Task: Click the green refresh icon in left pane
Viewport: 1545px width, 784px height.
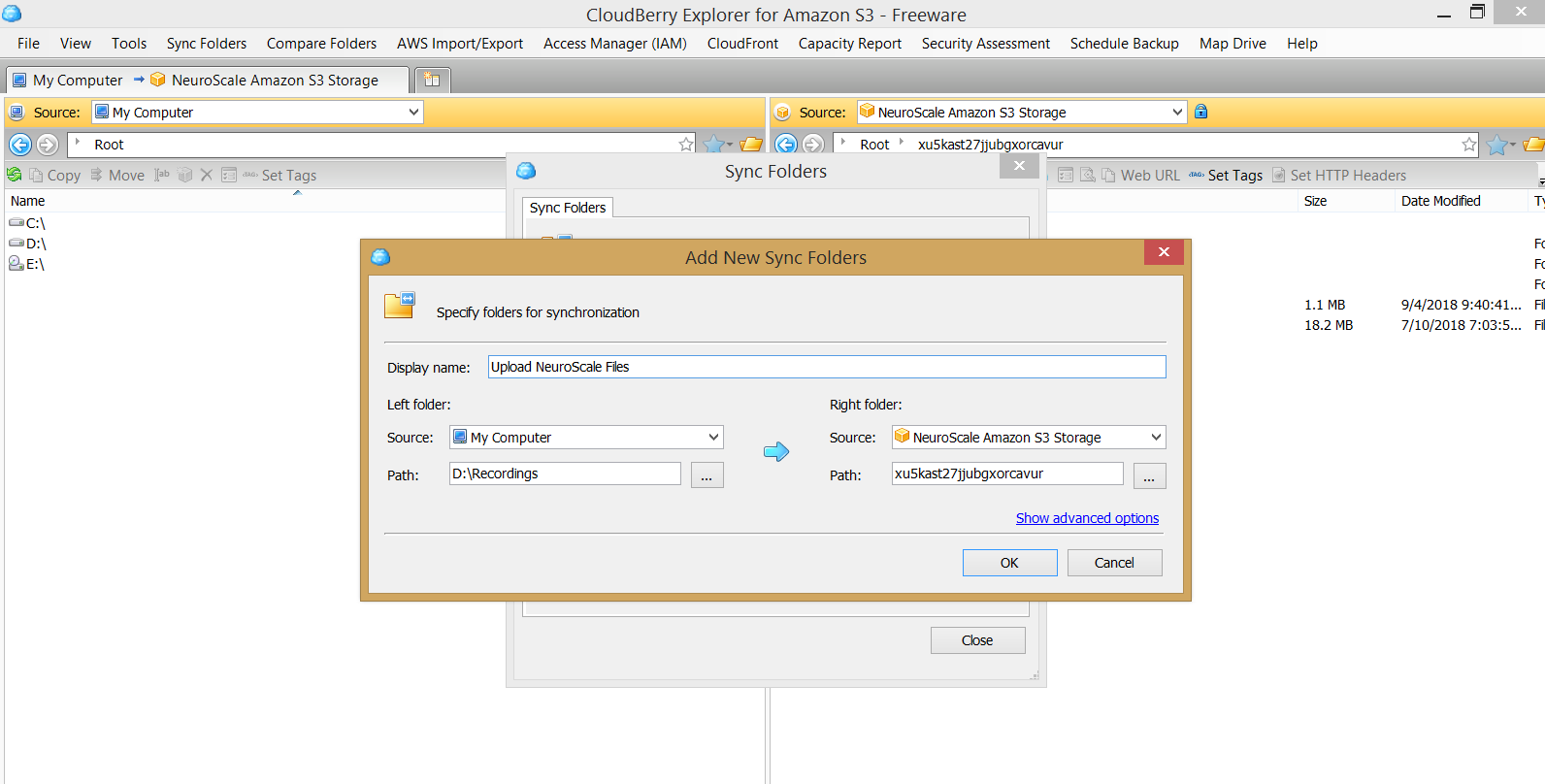Action: coord(15,175)
